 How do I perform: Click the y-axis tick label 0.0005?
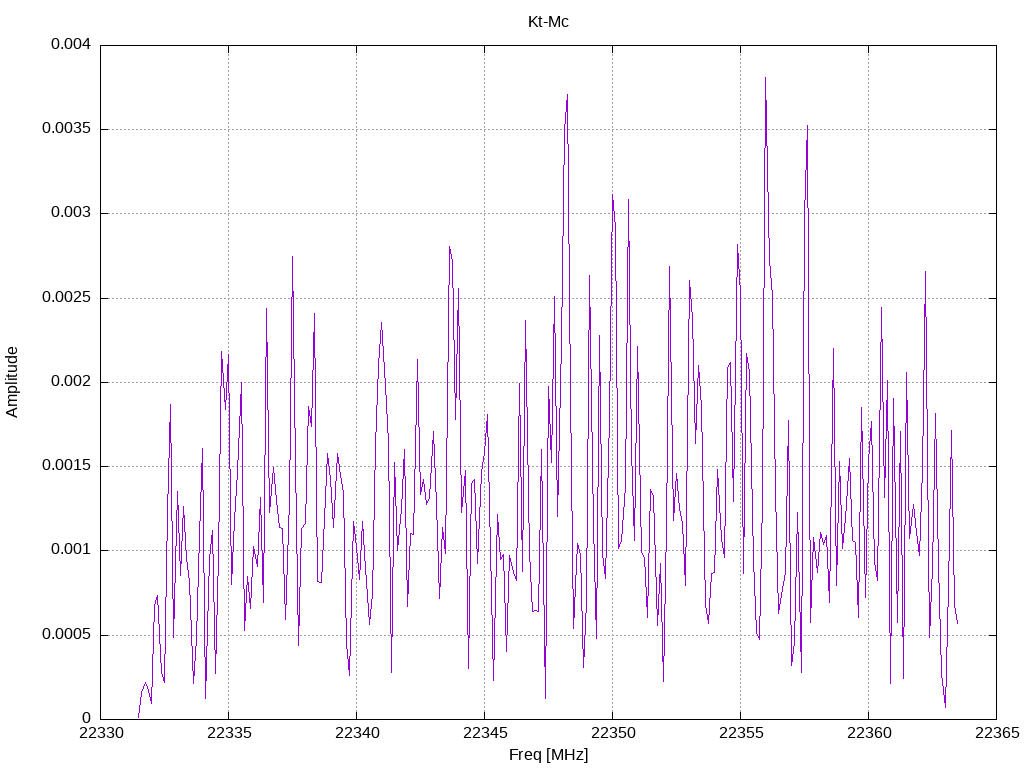tap(67, 634)
